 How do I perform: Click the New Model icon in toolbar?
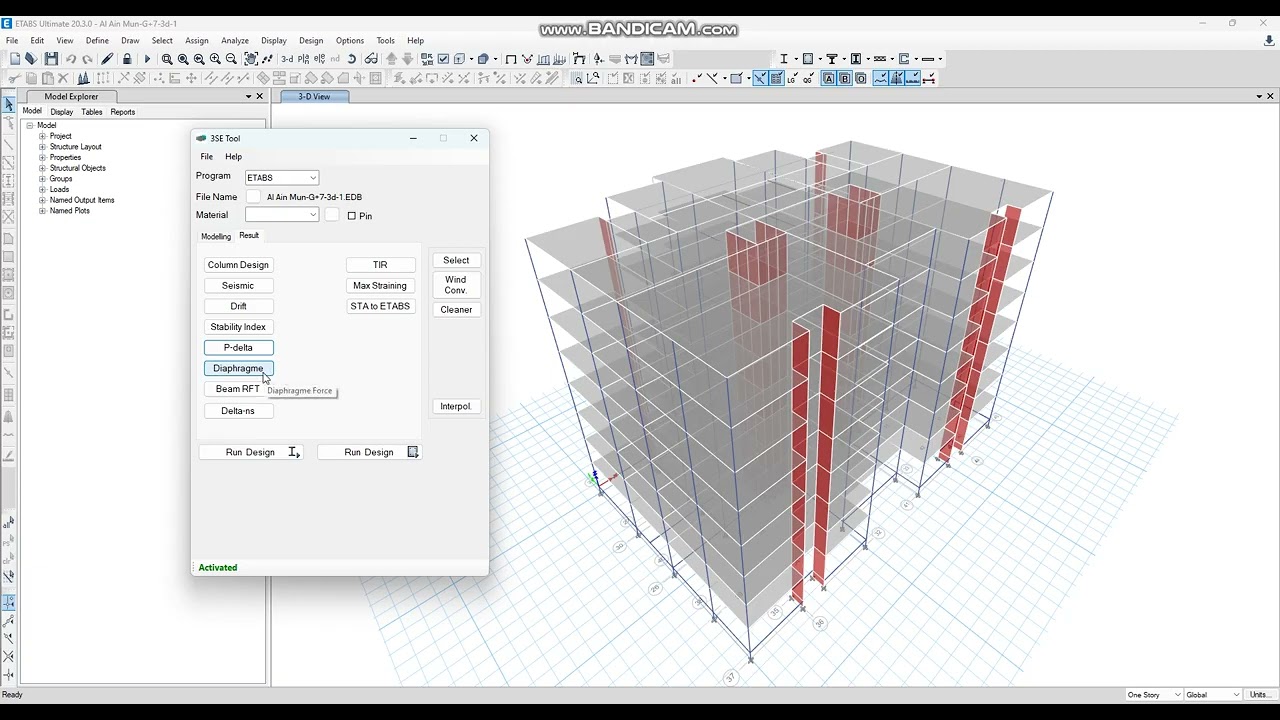coord(14,59)
